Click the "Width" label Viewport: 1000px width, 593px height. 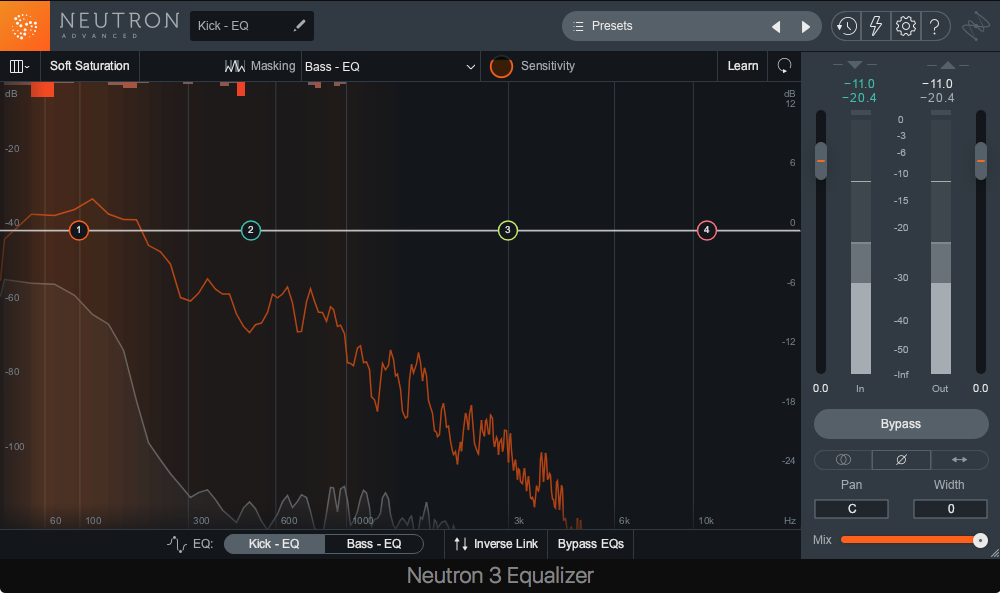[x=949, y=485]
